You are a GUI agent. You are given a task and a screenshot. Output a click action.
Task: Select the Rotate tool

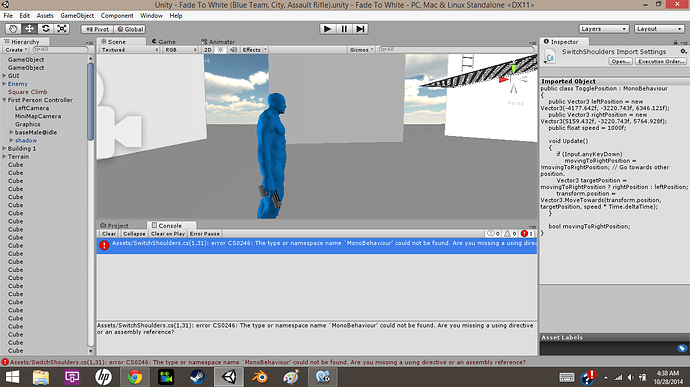point(46,29)
